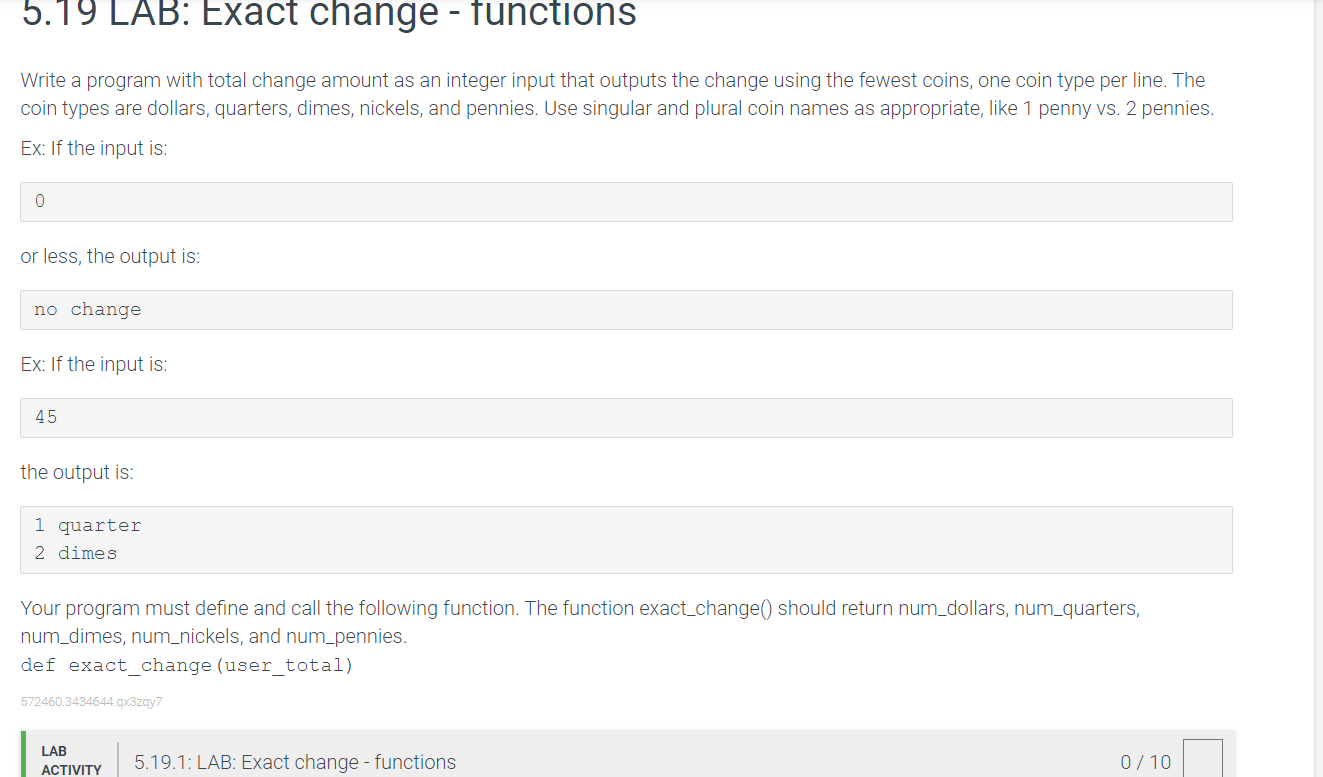1323x777 pixels.
Task: Expand the lab activity details checkbox square
Action: point(1203,762)
